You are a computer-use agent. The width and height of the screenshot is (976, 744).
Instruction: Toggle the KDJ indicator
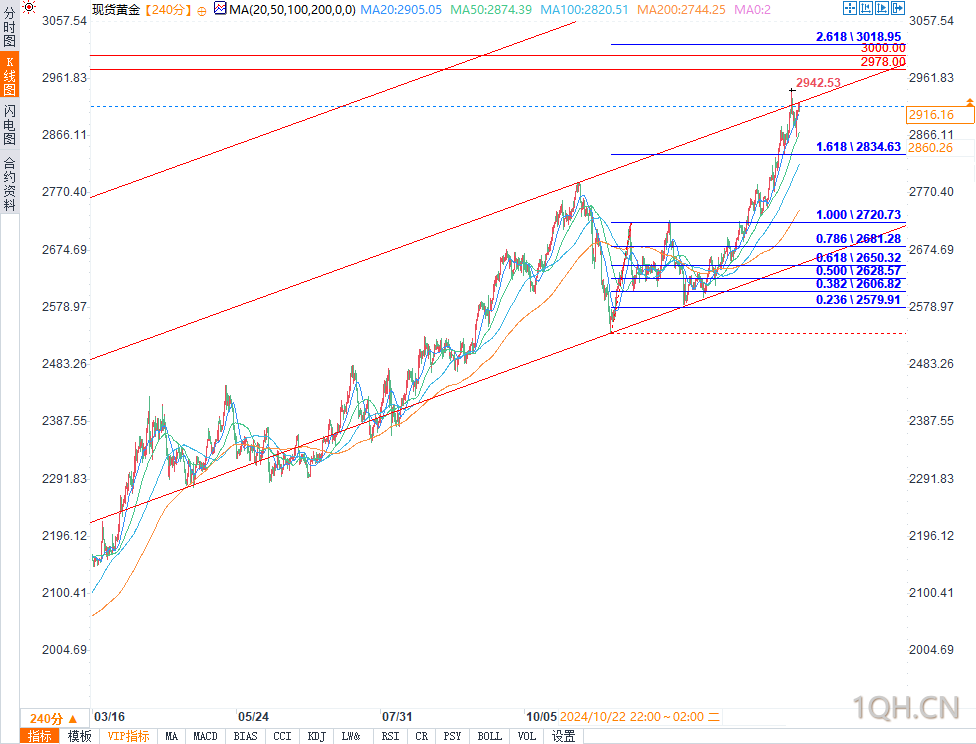(x=316, y=737)
